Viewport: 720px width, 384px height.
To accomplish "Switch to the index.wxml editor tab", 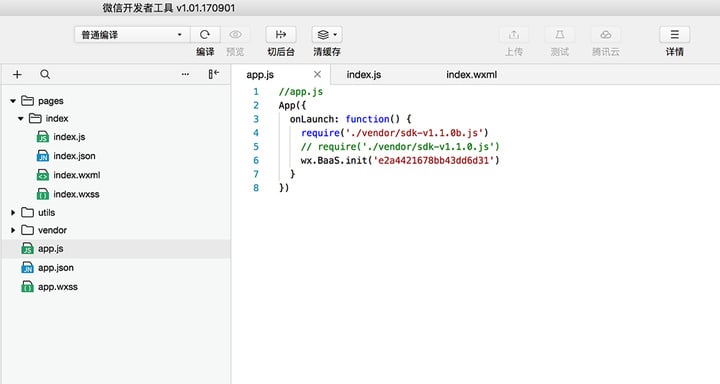I will [472, 74].
